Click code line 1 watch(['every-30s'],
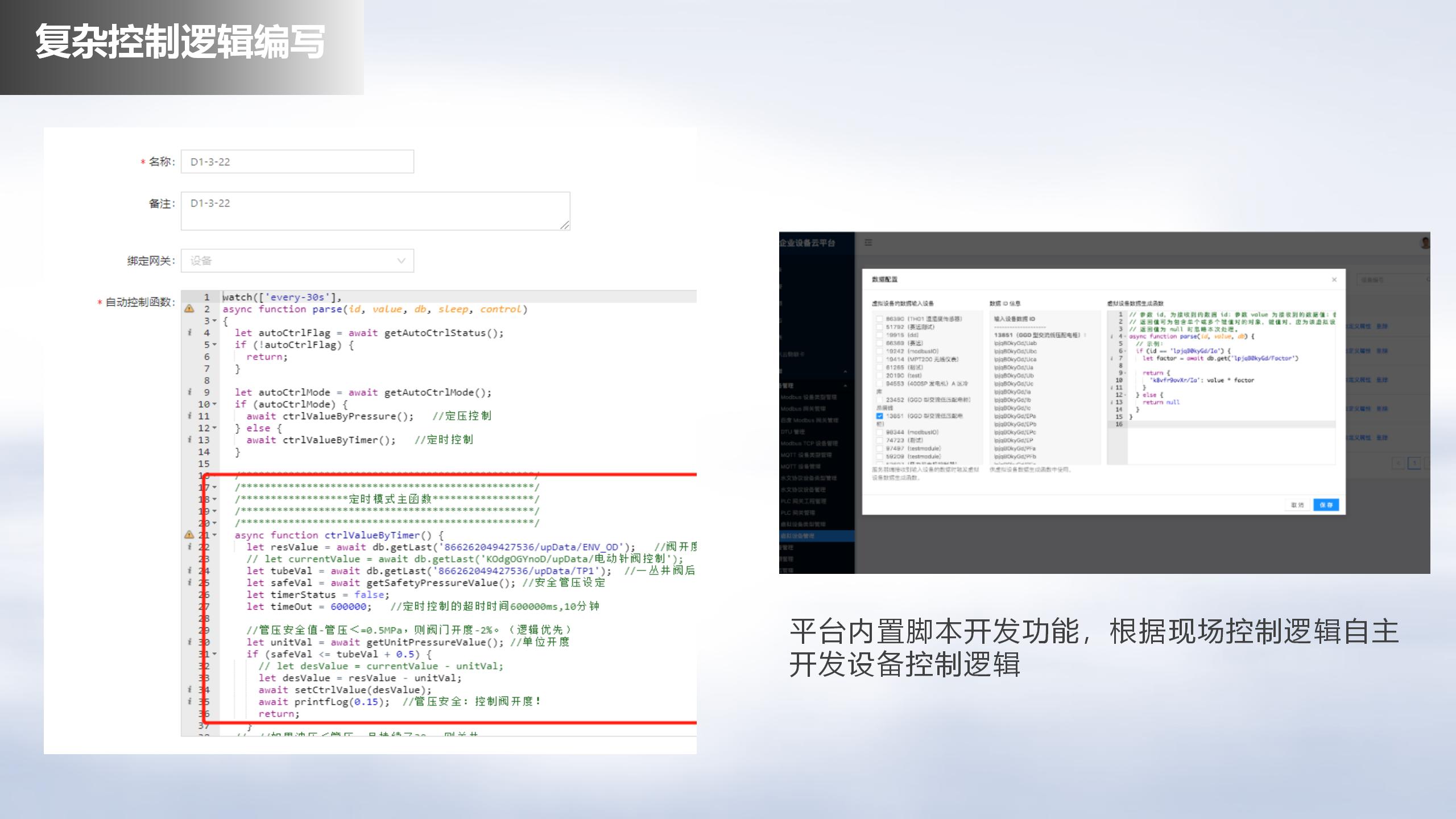 (282, 297)
